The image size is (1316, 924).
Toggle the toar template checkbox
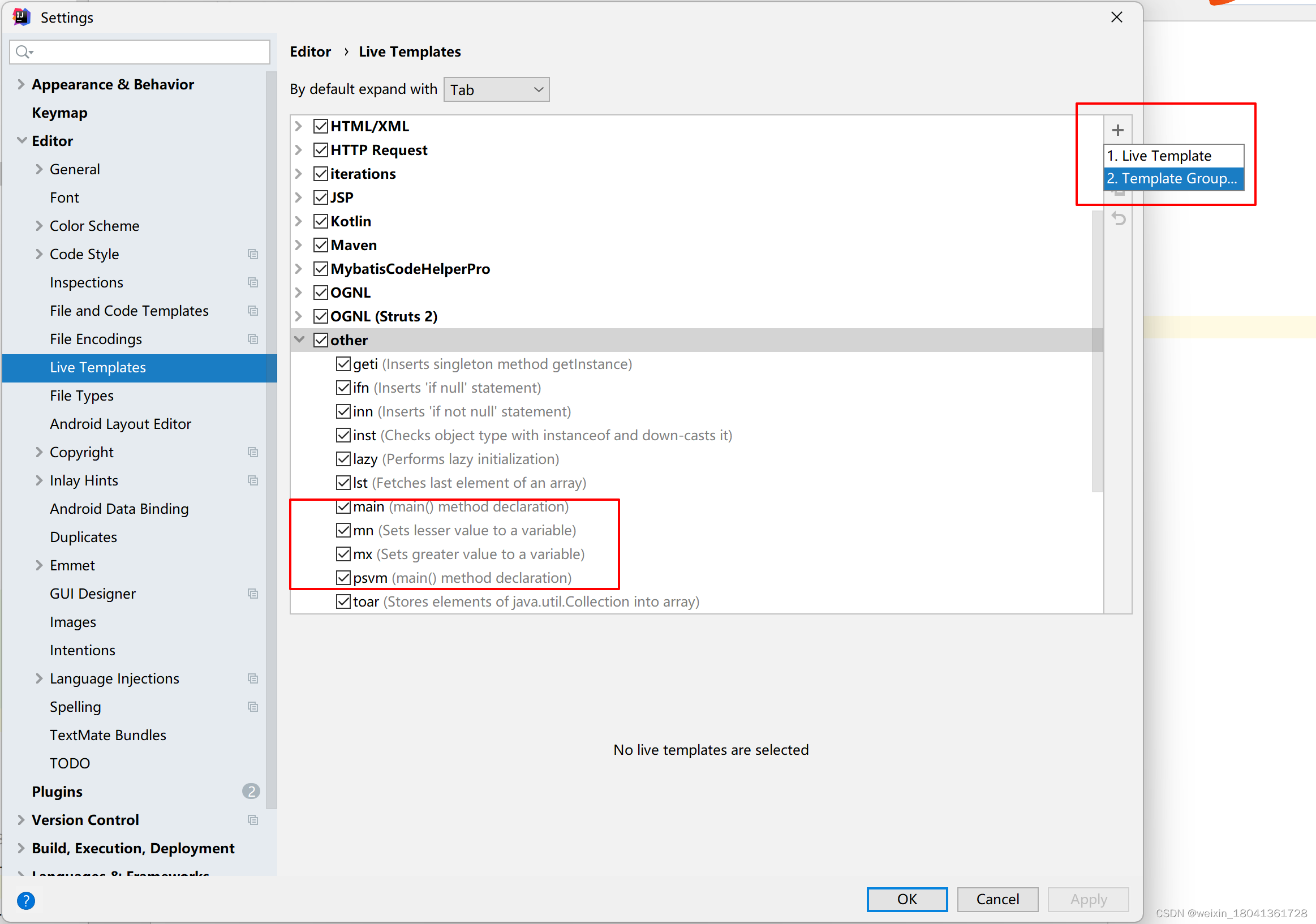pyautogui.click(x=343, y=601)
